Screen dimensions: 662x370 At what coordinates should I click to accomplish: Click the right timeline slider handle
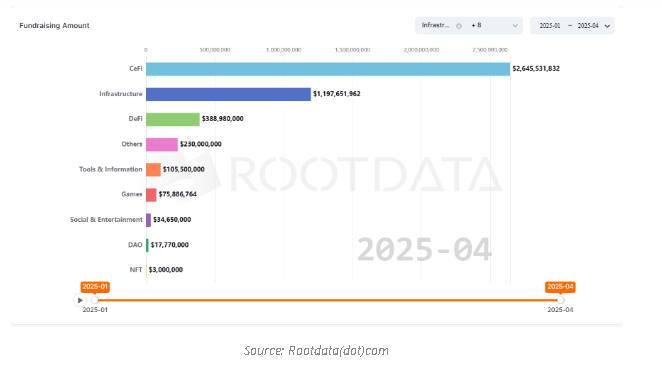point(561,300)
